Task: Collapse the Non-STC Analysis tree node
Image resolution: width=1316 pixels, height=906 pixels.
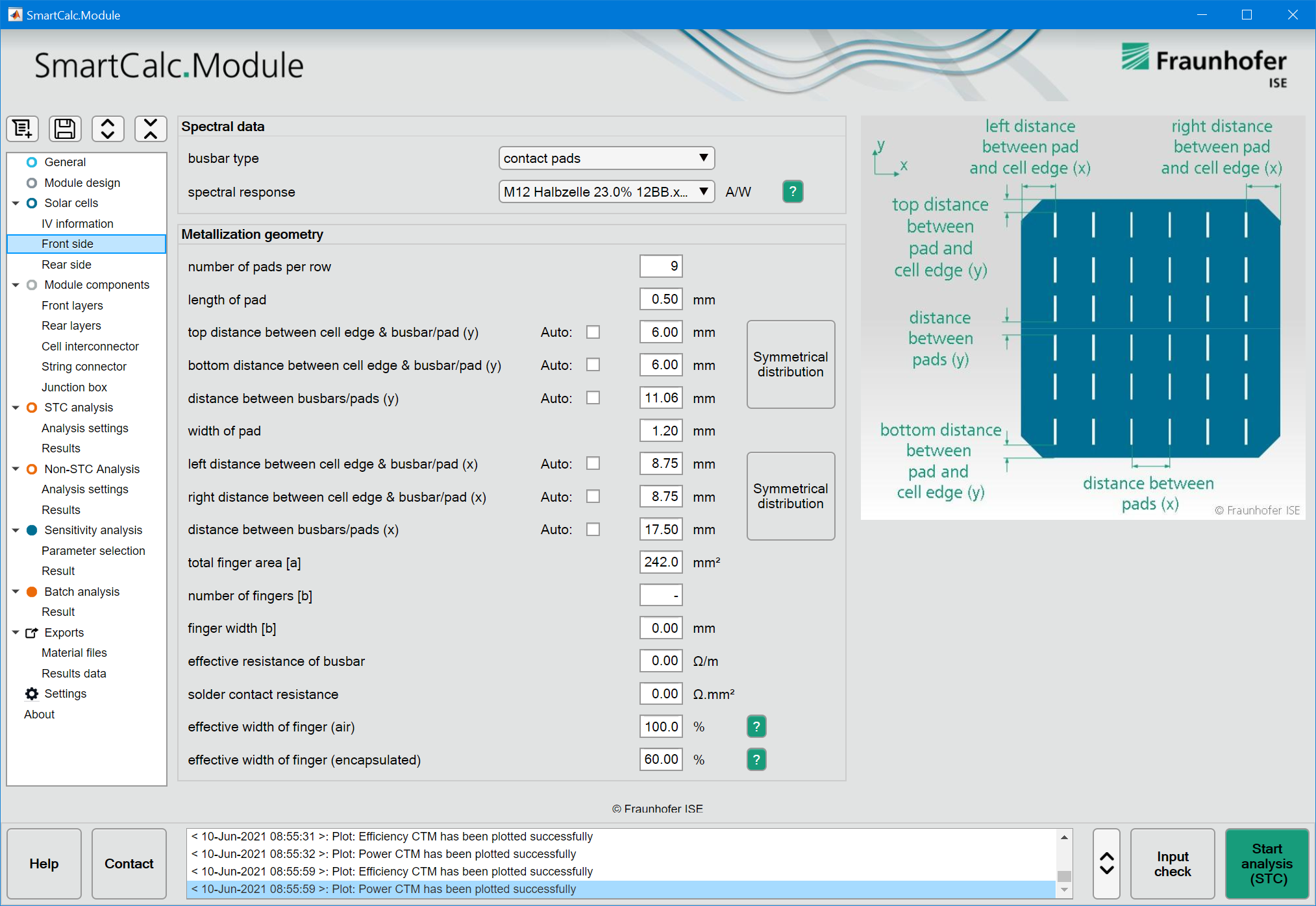Action: coord(16,469)
